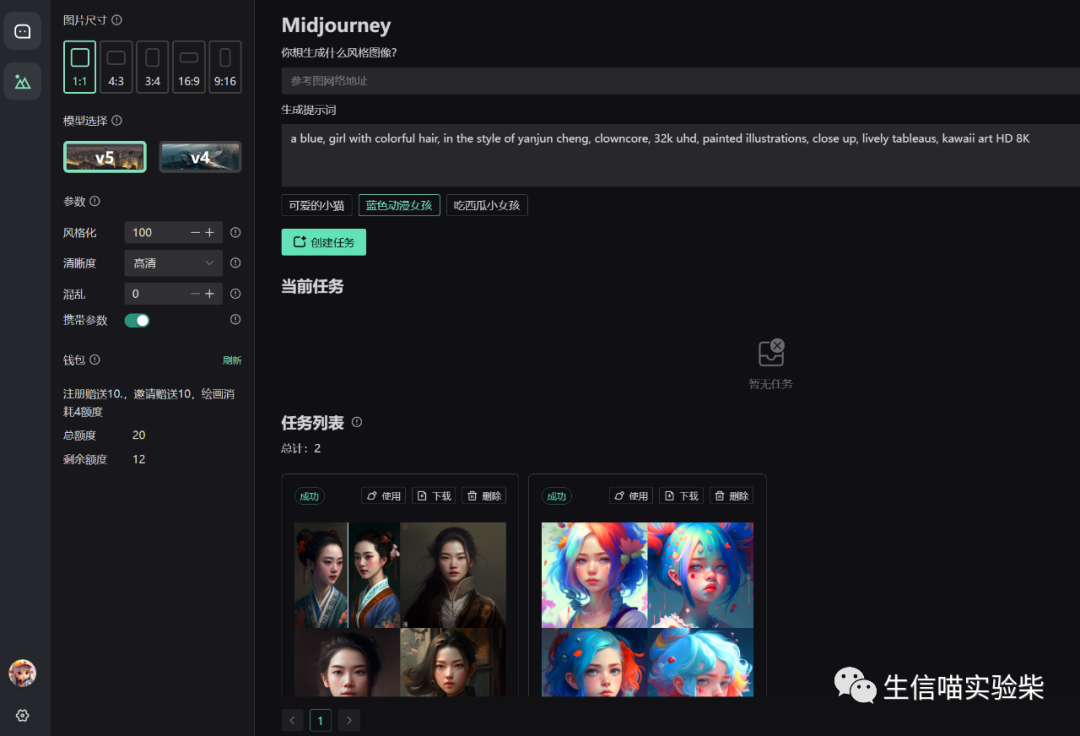Select the 吃西瓜小女孩 preset prompt tag

tap(487, 205)
